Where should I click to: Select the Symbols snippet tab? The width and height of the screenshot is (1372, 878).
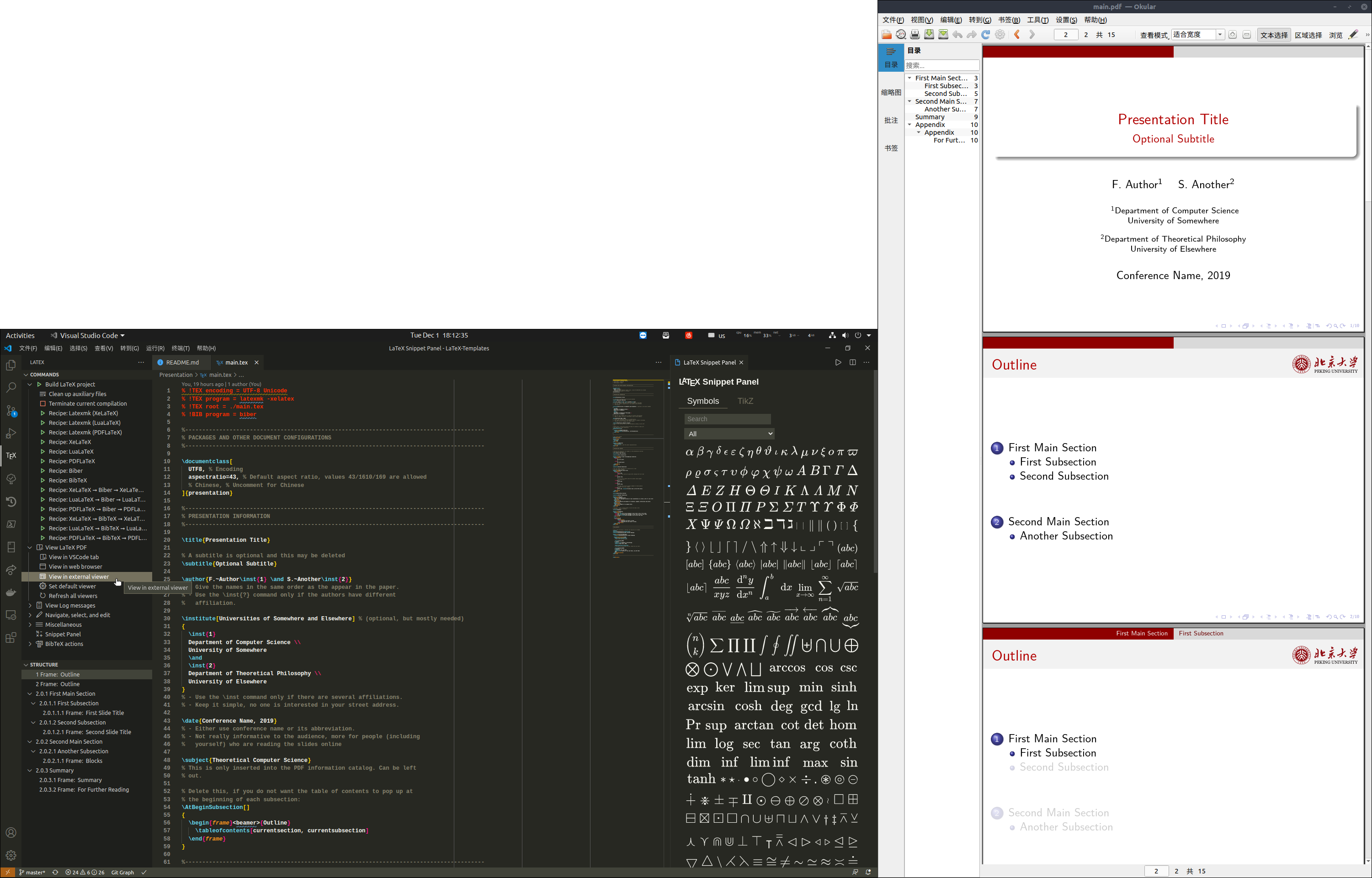click(x=702, y=402)
